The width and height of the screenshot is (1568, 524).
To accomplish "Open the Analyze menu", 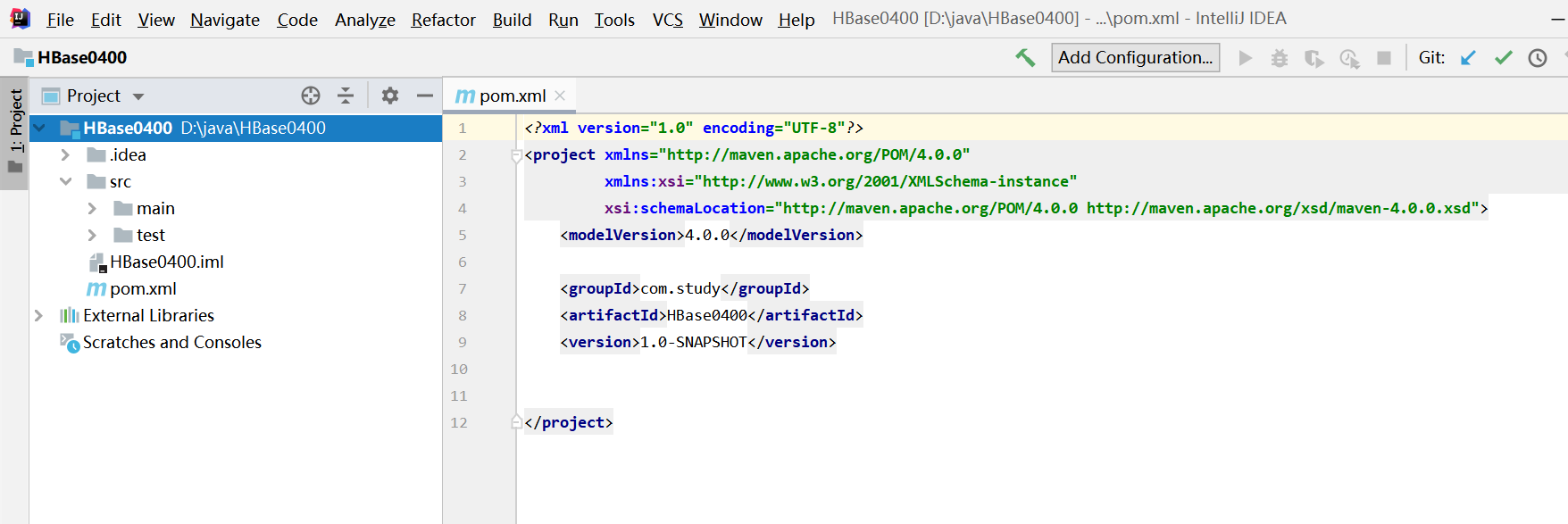I will [365, 20].
